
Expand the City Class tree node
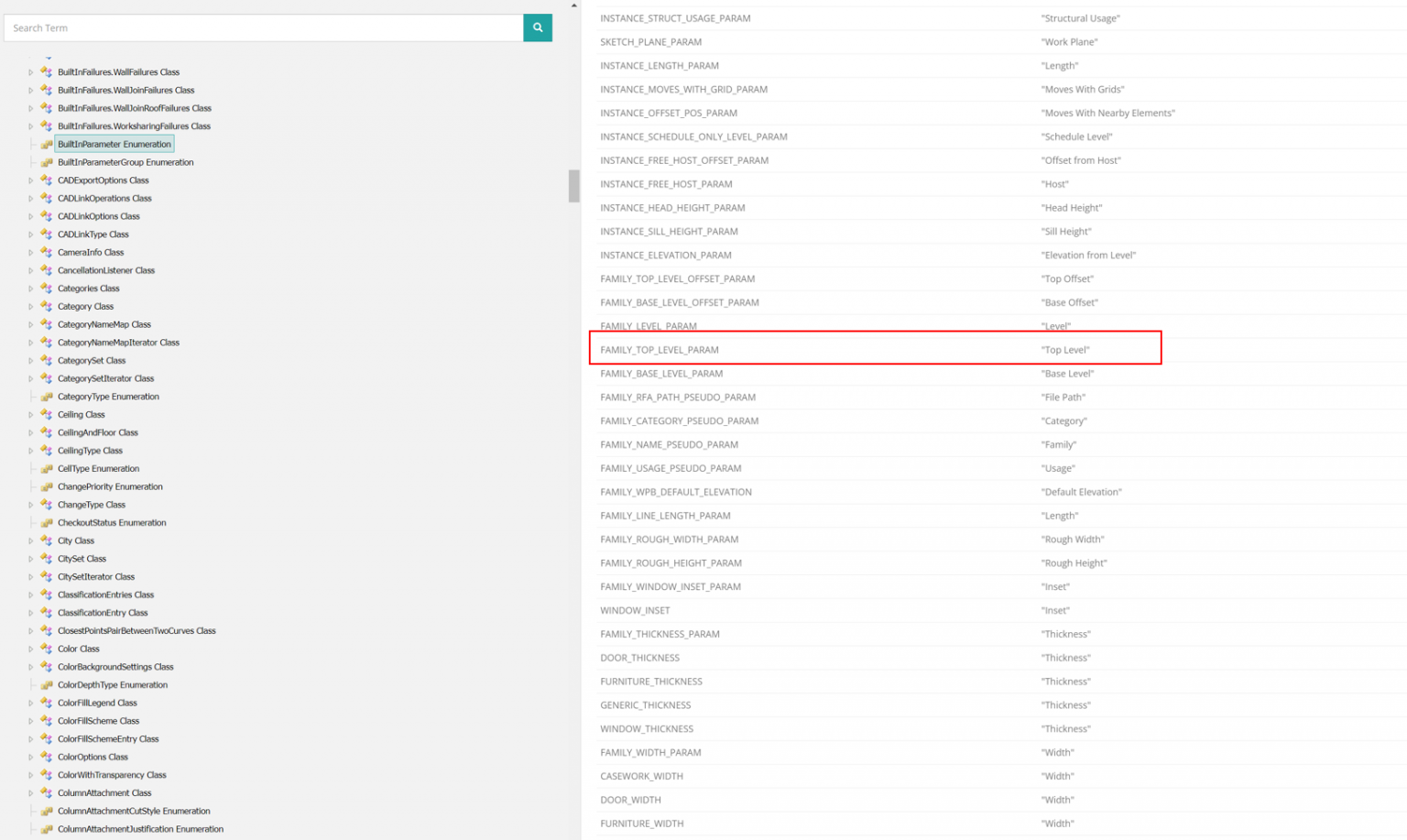pos(30,540)
